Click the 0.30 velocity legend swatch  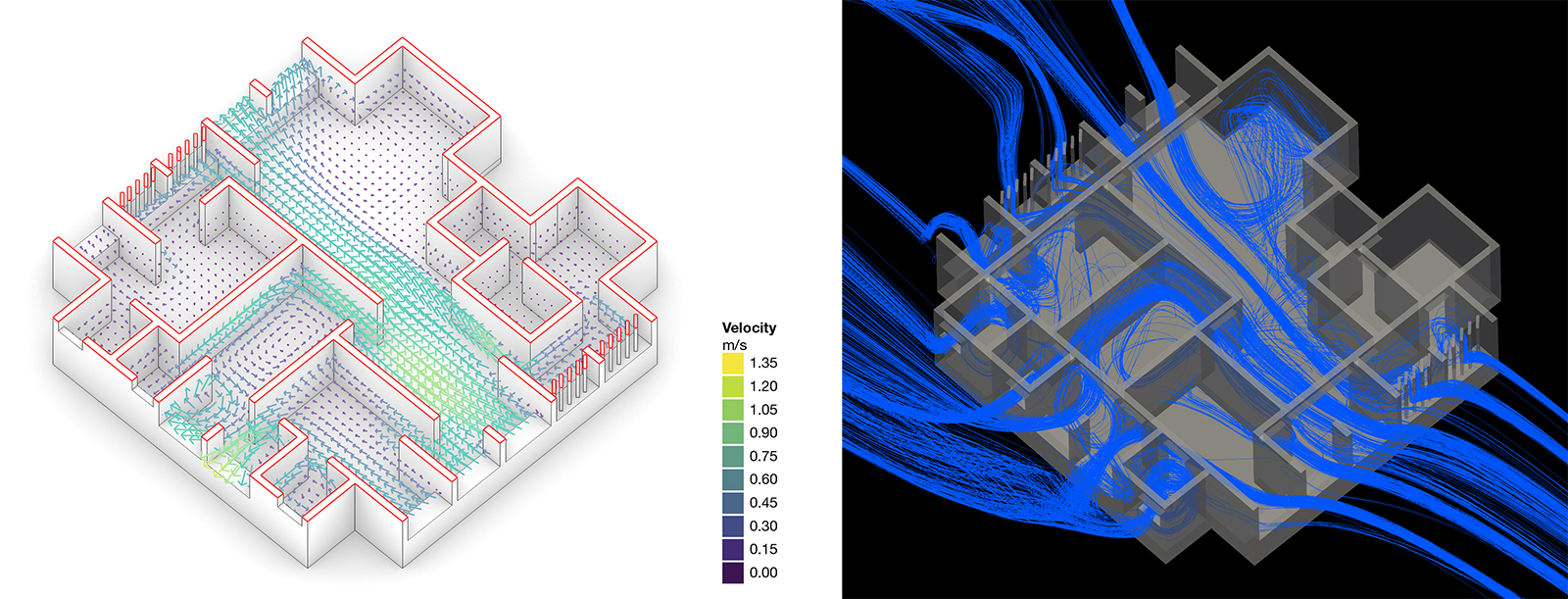point(733,526)
